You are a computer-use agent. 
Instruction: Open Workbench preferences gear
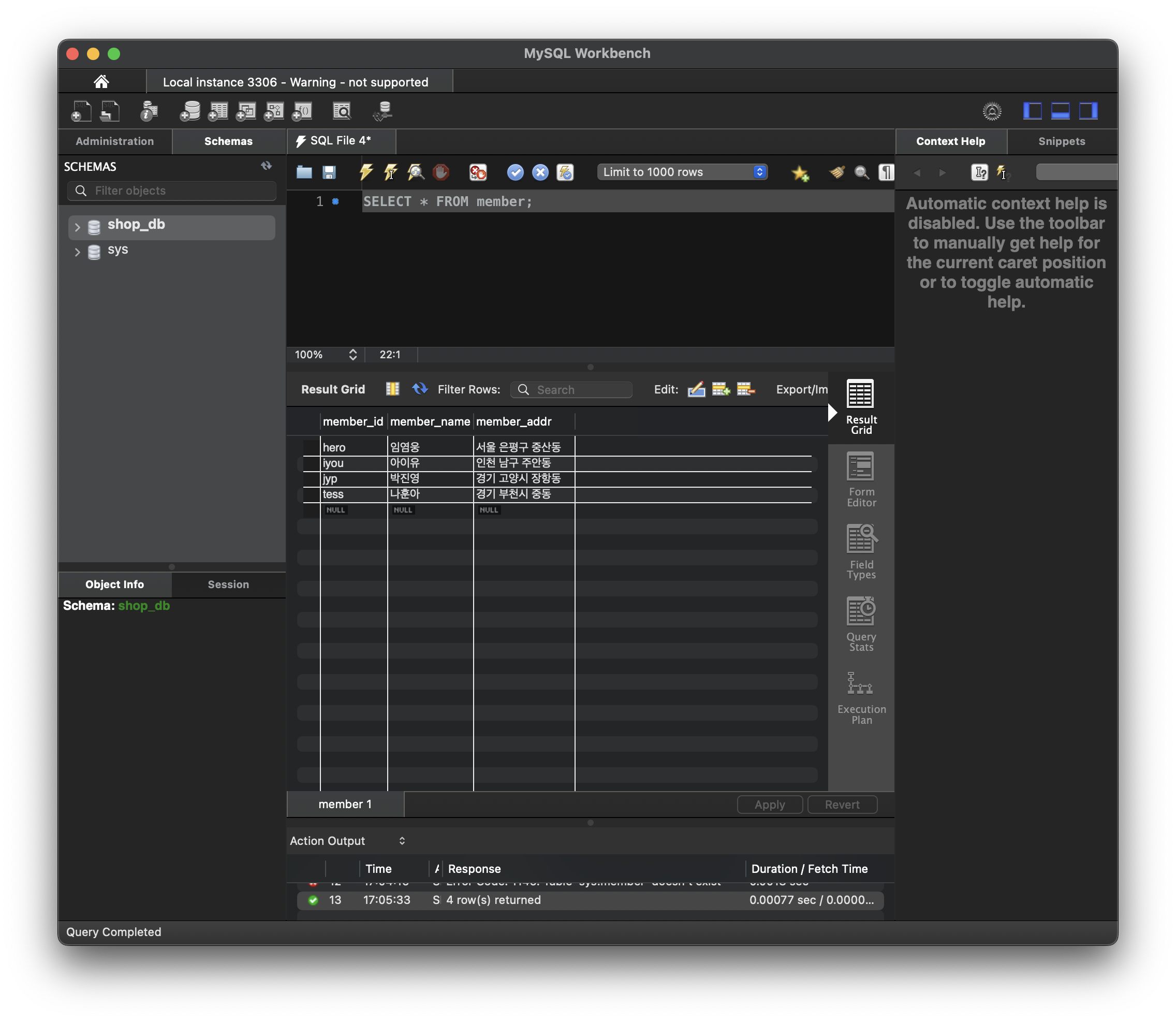992,111
